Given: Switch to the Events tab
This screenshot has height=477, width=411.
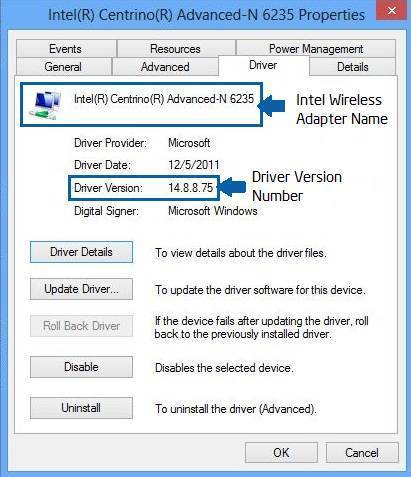Looking at the screenshot, I should point(66,49).
